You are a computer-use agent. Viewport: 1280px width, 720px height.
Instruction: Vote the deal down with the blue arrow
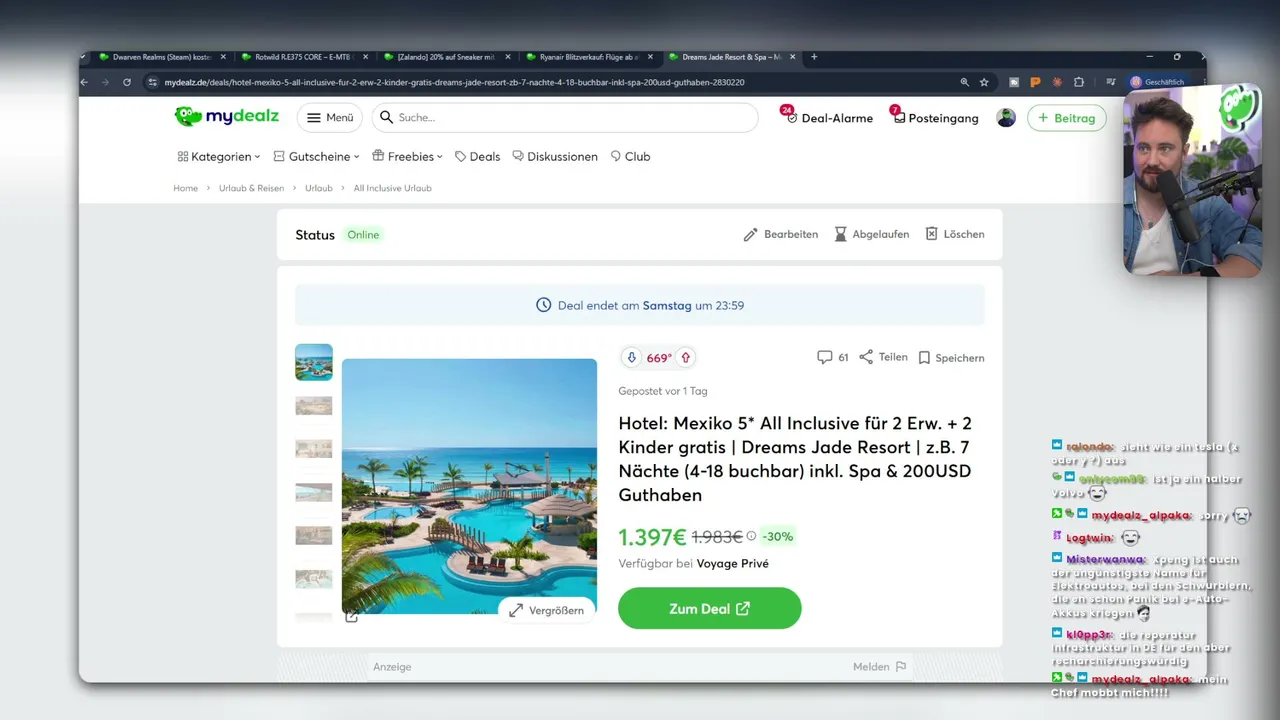tap(631, 358)
